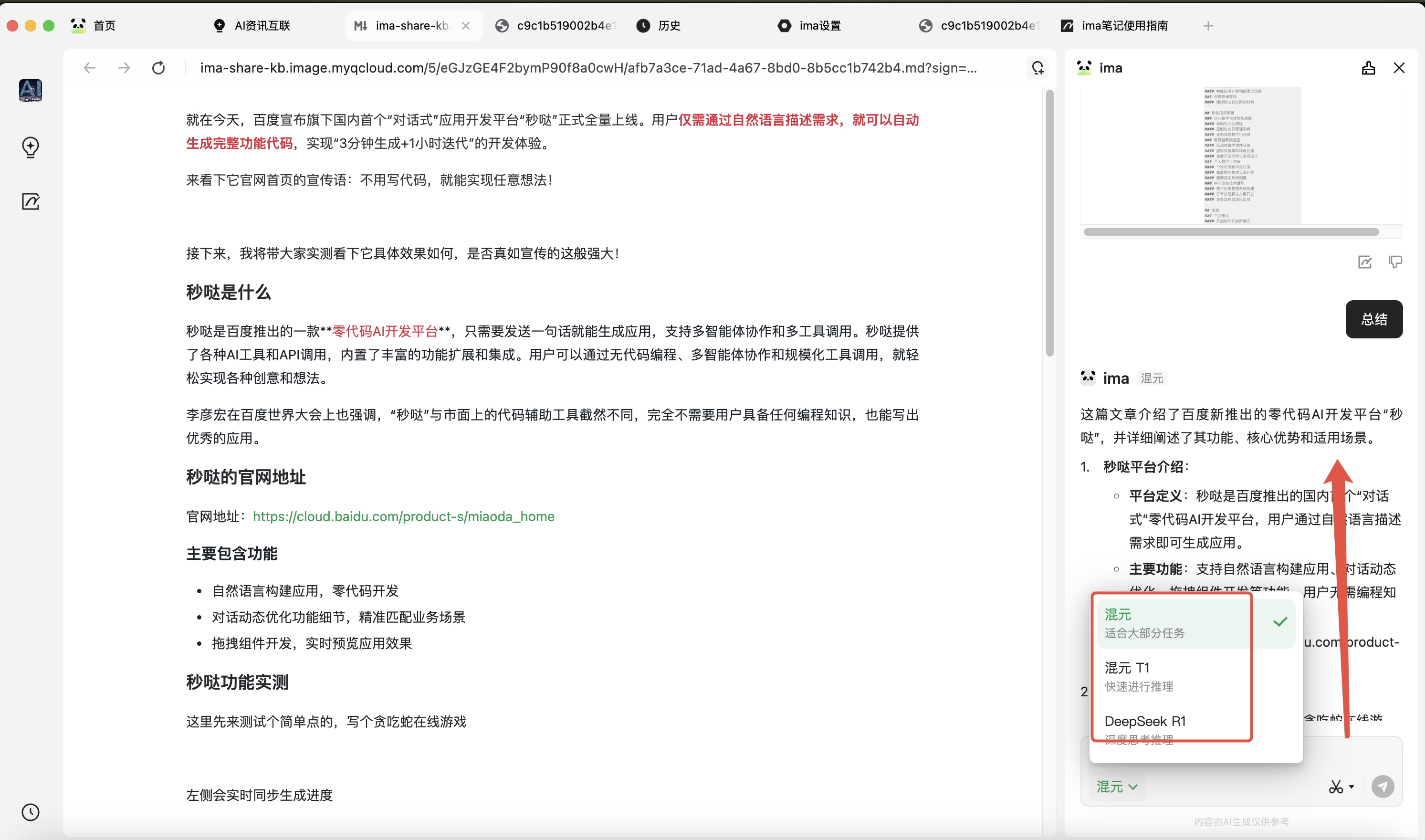Click the 总结 message bubble

click(1373, 319)
